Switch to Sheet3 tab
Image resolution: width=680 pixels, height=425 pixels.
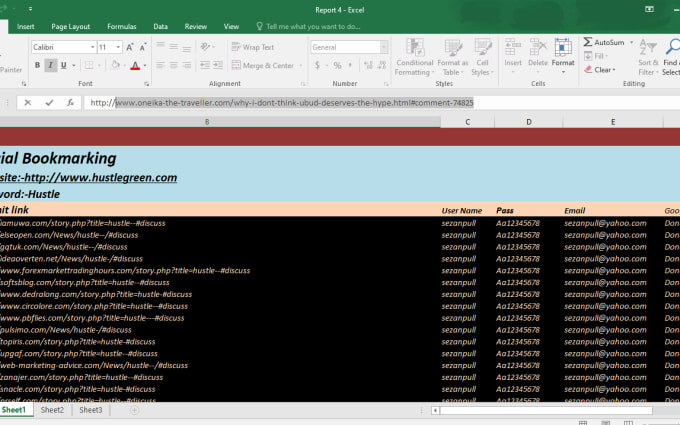pyautogui.click(x=91, y=410)
